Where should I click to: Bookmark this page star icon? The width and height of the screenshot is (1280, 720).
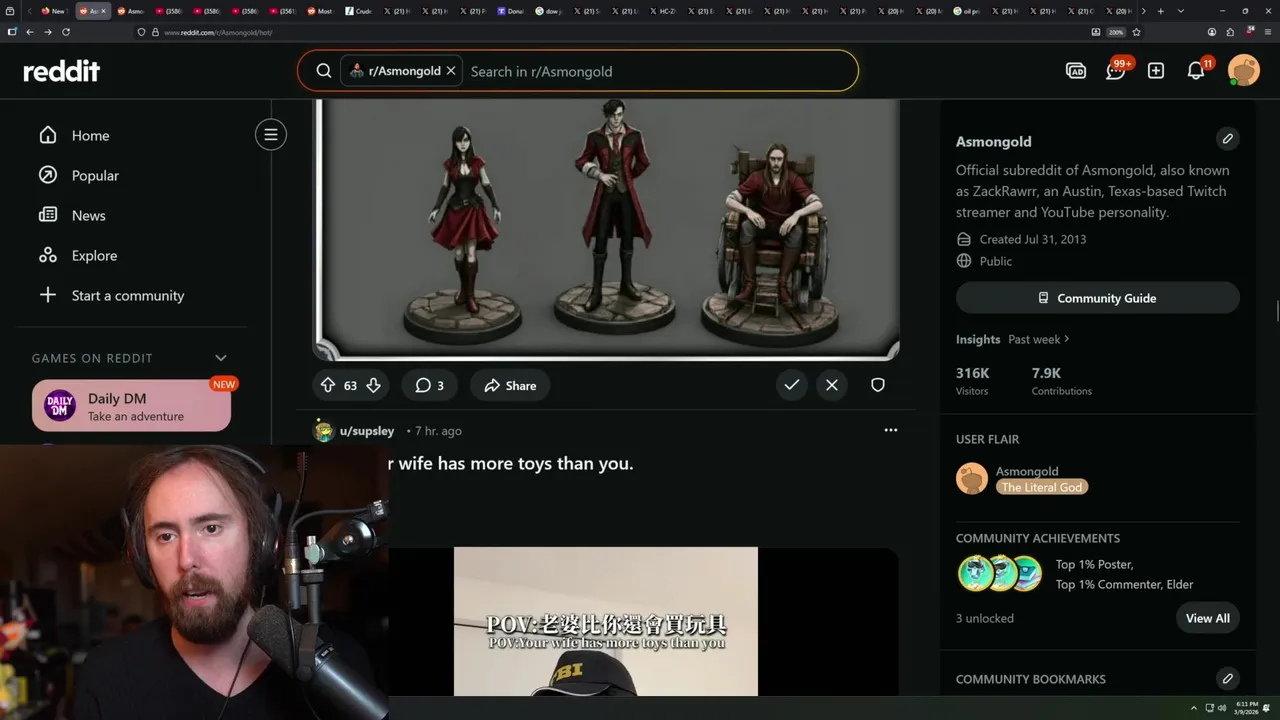point(1136,32)
